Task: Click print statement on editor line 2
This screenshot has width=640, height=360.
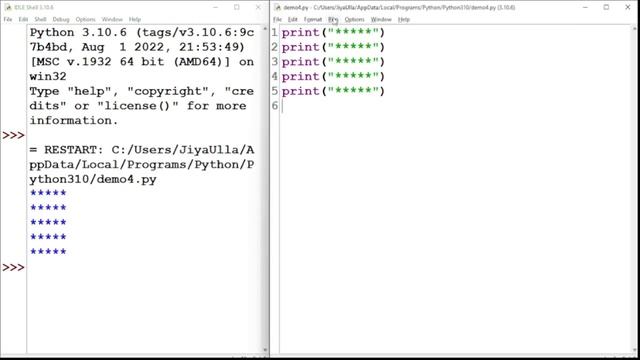Action: (x=333, y=47)
